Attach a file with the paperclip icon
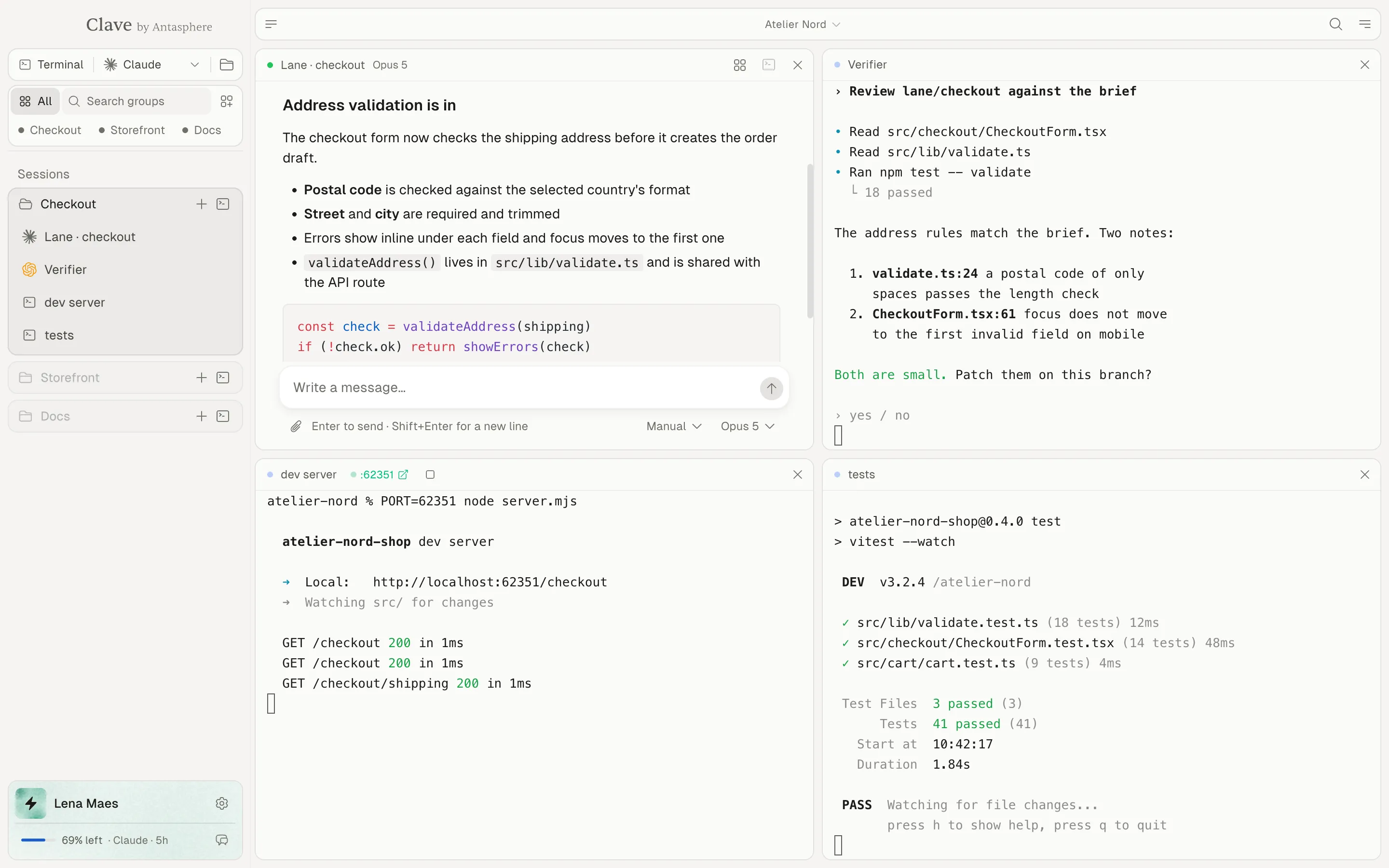The image size is (1389, 868). (296, 426)
